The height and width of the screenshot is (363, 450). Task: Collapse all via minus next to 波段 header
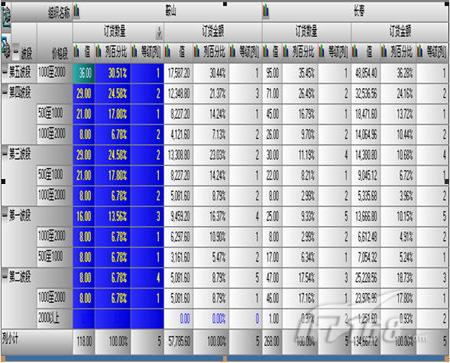click(16, 52)
